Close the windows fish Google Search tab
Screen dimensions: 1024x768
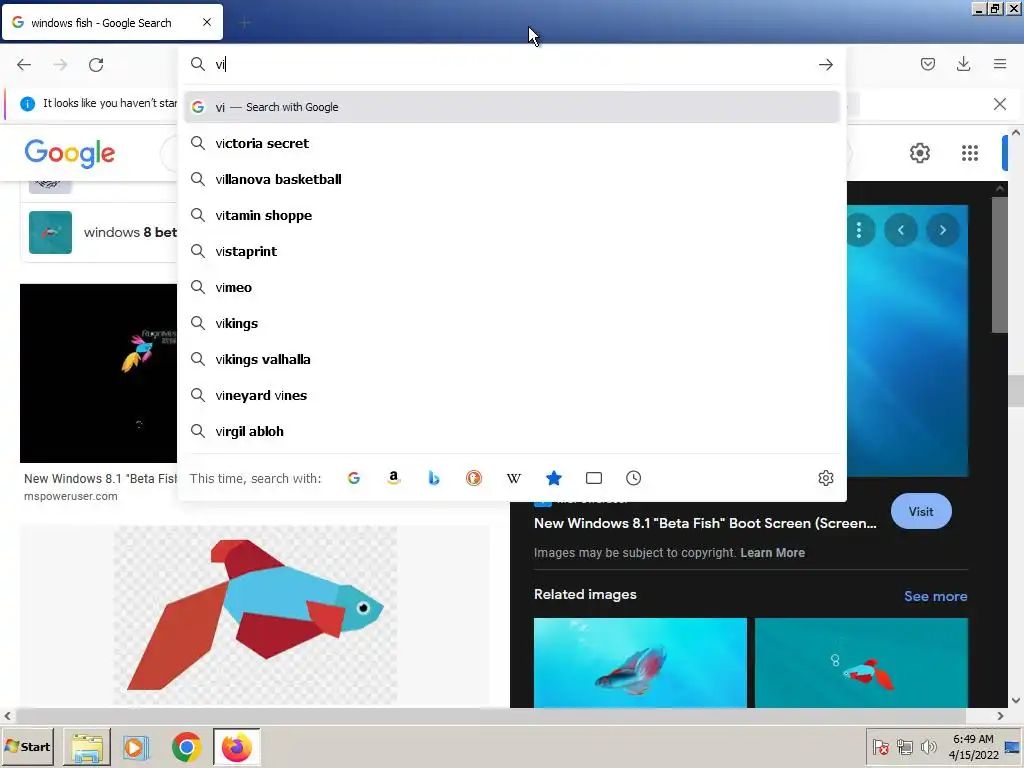click(x=207, y=22)
